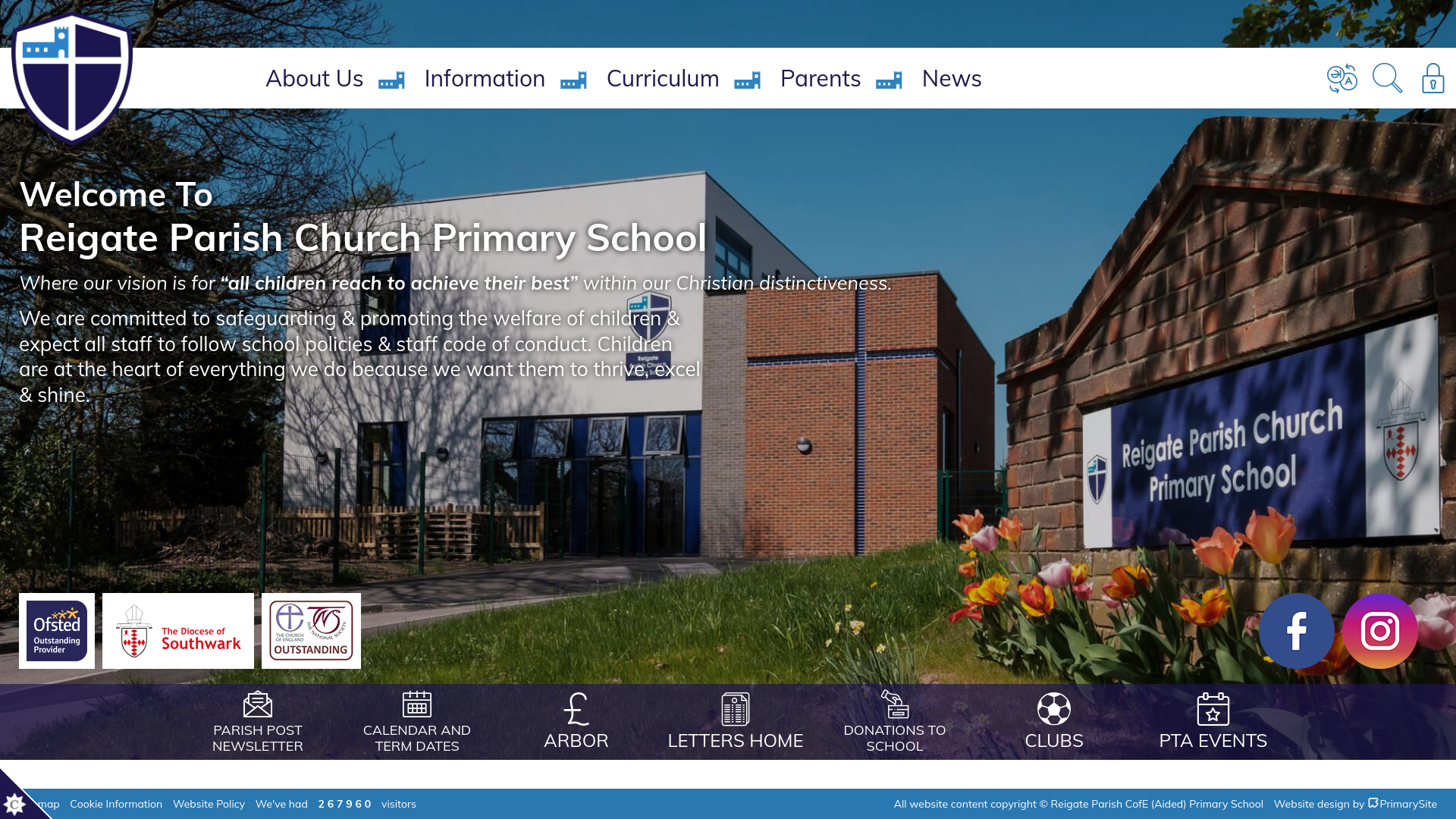
Task: Click the Donations to School icon
Action: click(895, 704)
